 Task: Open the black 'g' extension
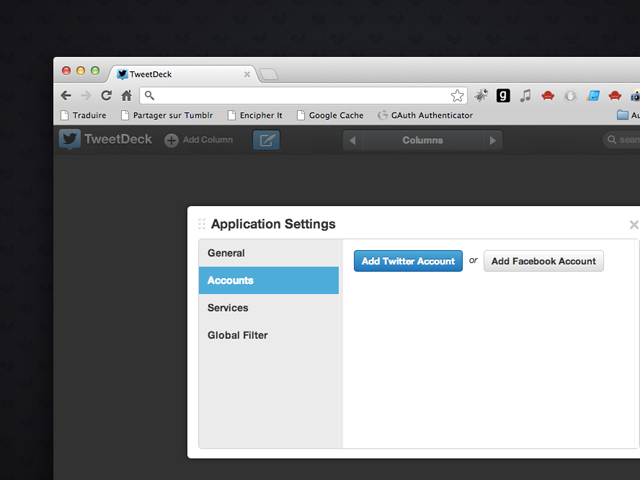[x=503, y=96]
